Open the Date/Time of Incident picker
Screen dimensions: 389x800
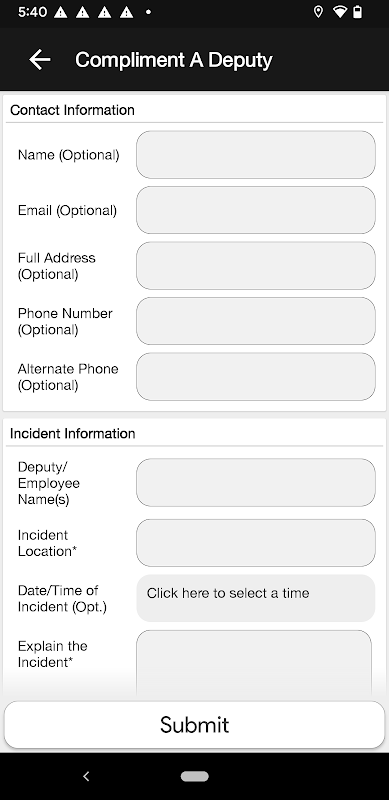click(x=256, y=598)
